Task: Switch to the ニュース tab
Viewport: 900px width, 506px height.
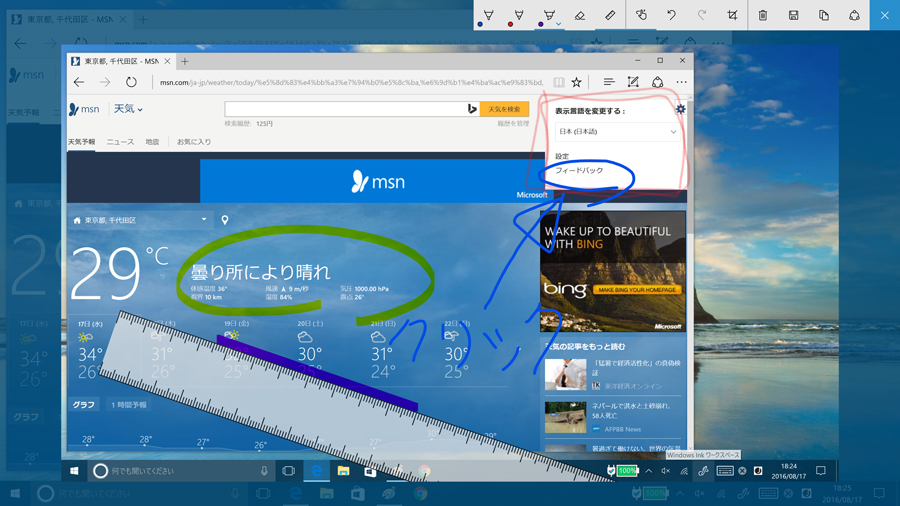Action: (120, 142)
